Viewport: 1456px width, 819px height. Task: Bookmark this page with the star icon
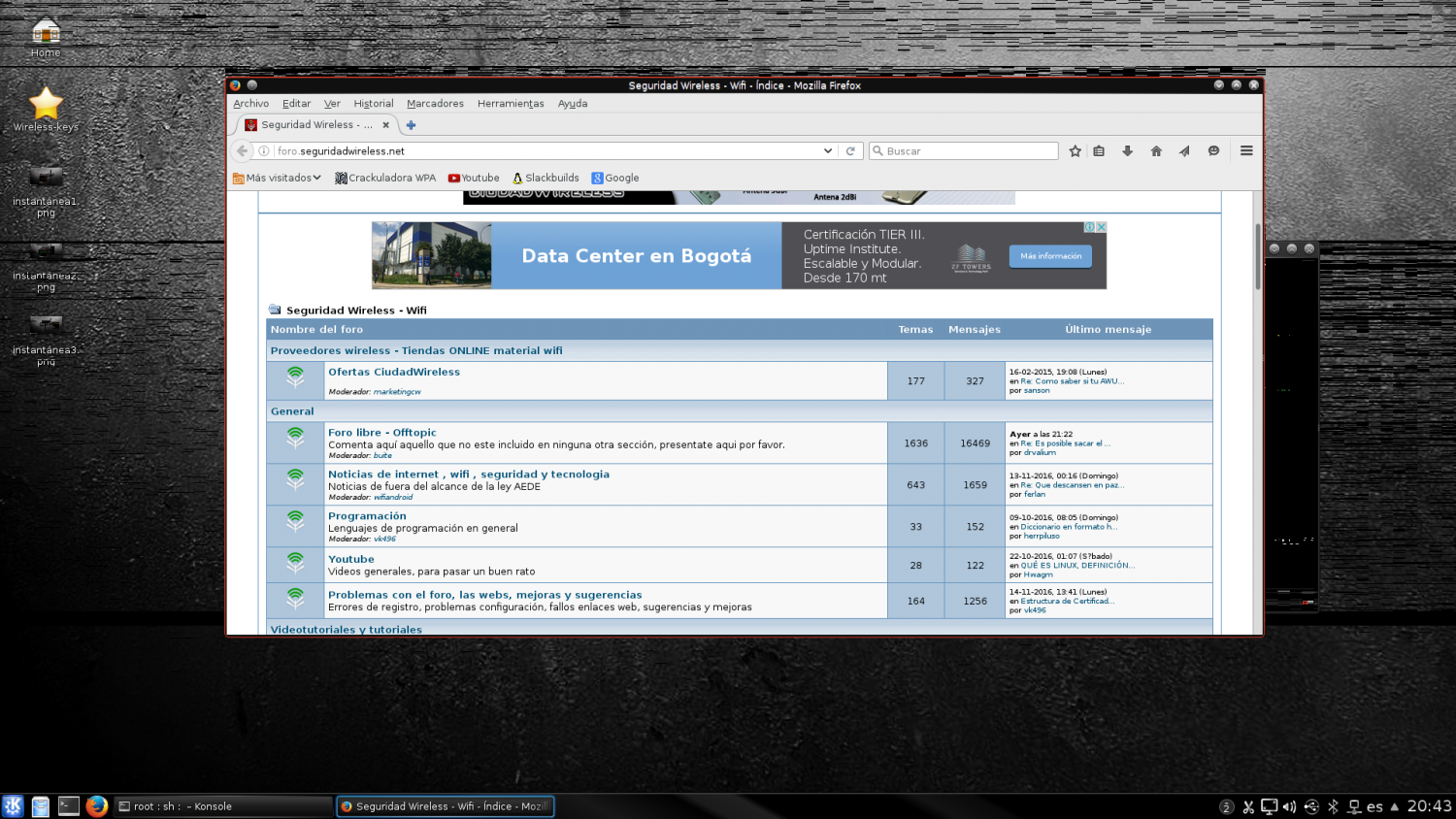[1075, 151]
